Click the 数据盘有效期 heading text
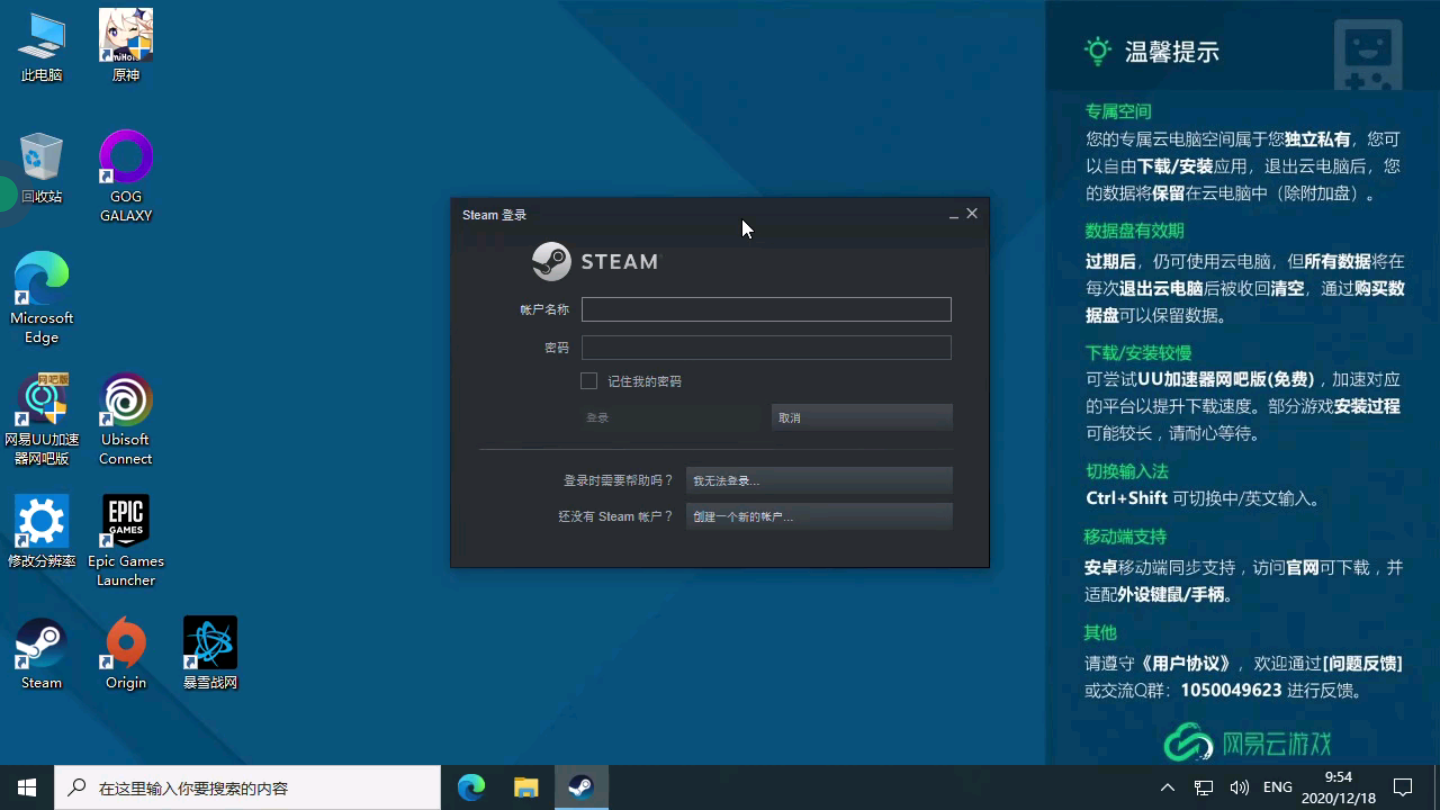This screenshot has height=810, width=1440. click(x=1134, y=231)
